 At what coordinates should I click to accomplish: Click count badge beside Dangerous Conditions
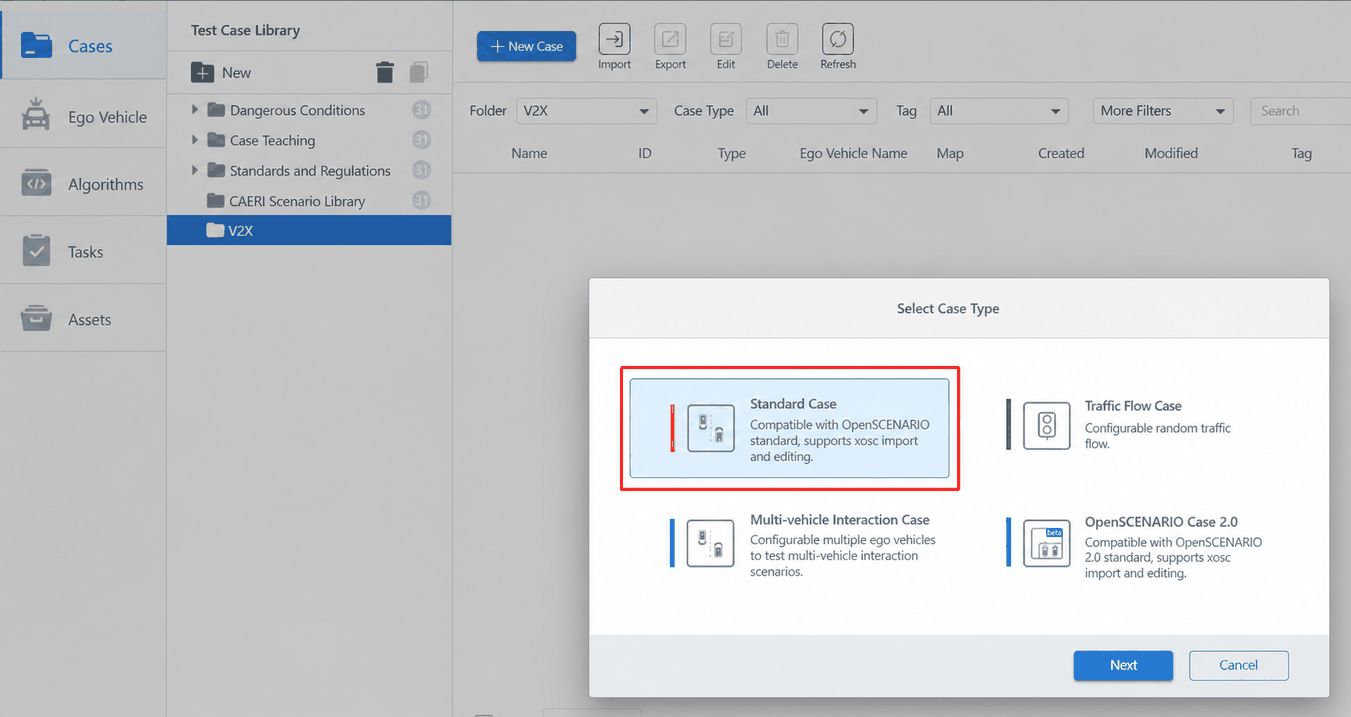click(422, 110)
